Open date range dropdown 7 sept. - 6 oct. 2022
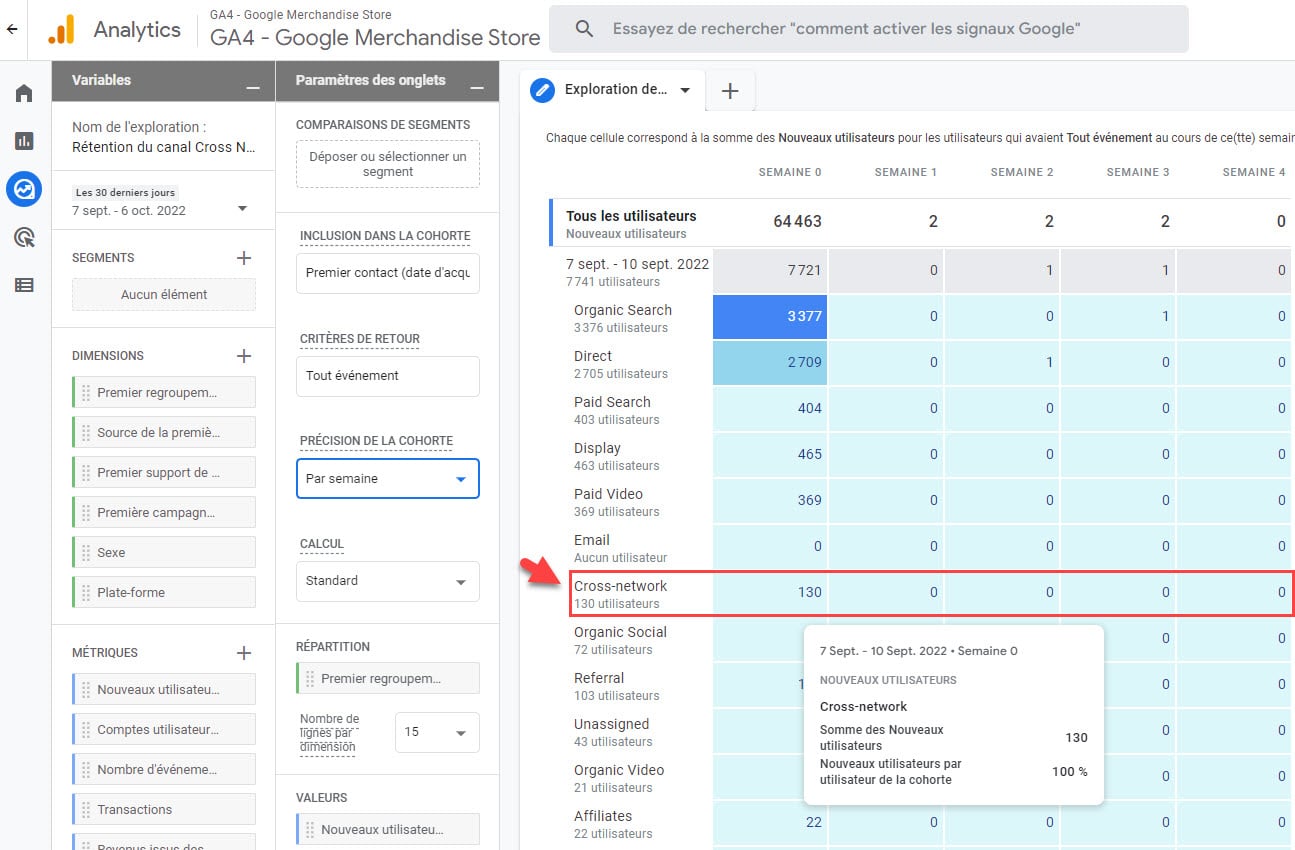The width and height of the screenshot is (1295, 850). [242, 209]
